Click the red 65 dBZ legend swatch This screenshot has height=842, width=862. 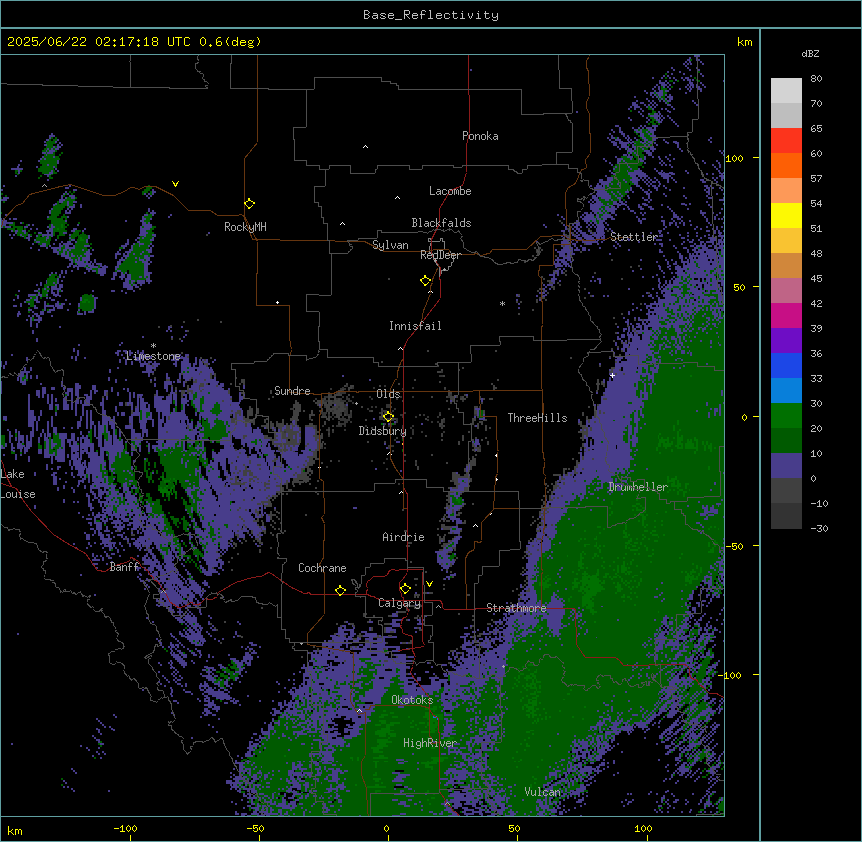click(786, 141)
